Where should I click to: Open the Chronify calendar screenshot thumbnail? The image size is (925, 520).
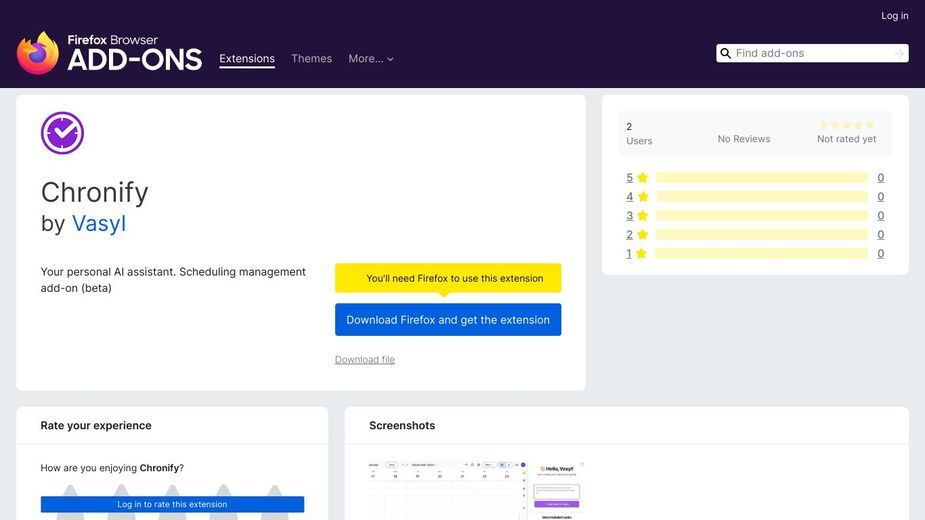(x=477, y=490)
